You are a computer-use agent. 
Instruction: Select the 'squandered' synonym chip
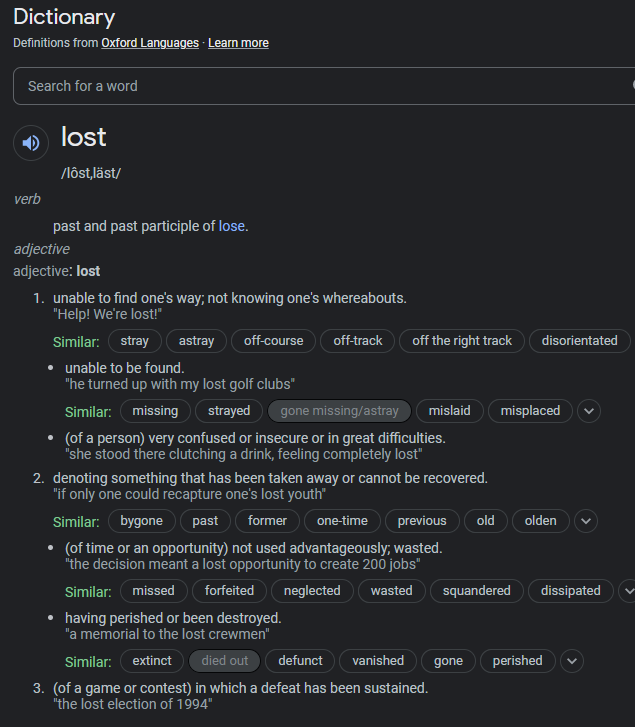pos(477,591)
